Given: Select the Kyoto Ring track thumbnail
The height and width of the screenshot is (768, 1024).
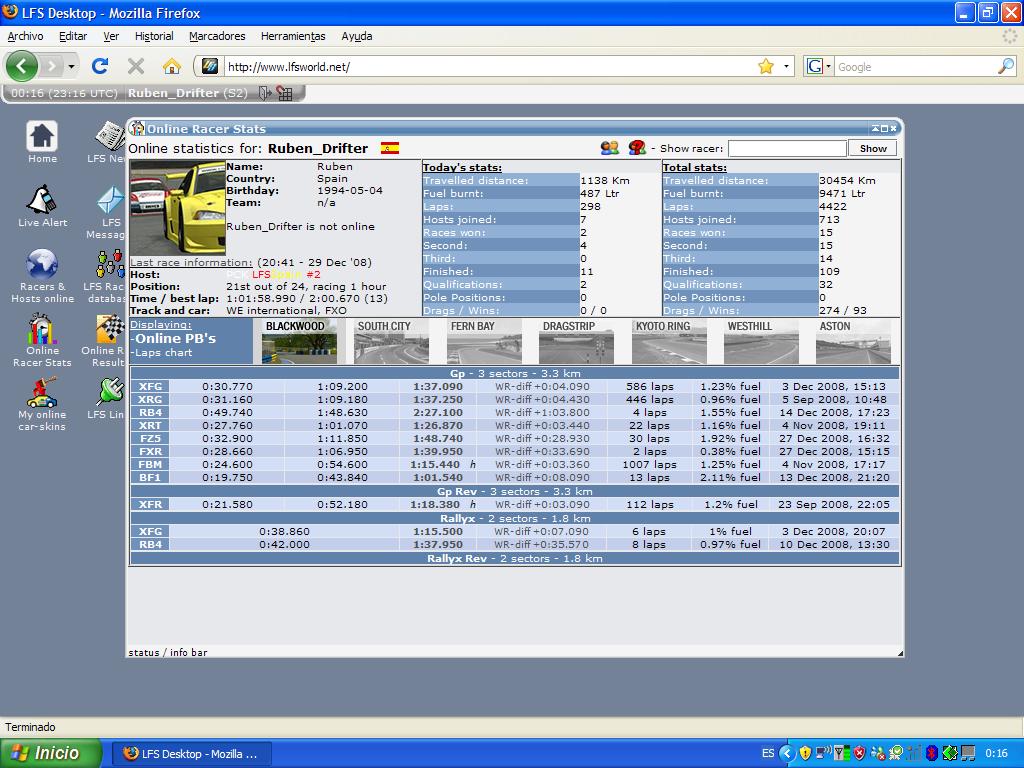Looking at the screenshot, I should pos(669,342).
